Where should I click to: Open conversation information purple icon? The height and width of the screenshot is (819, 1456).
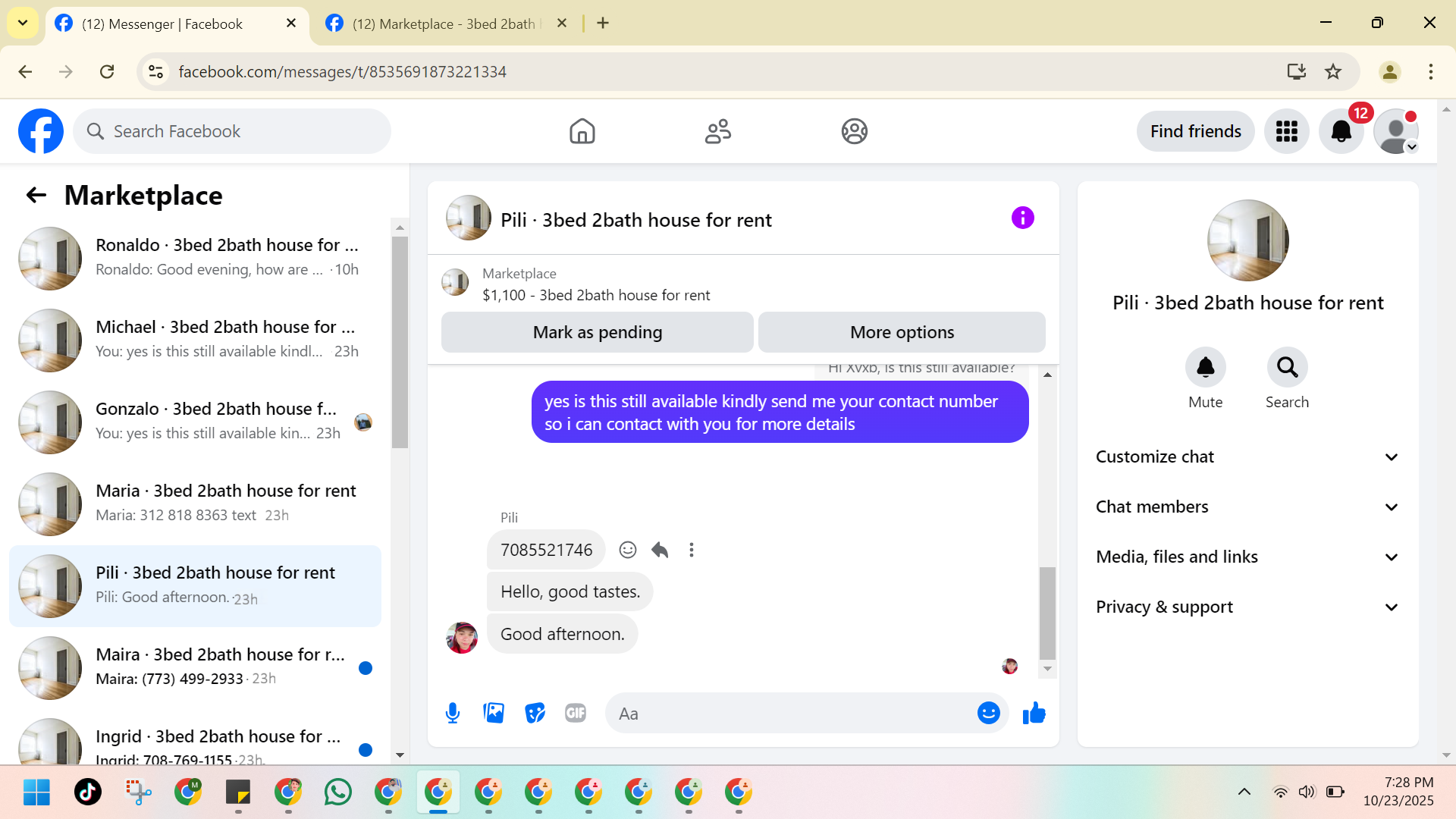(x=1022, y=218)
